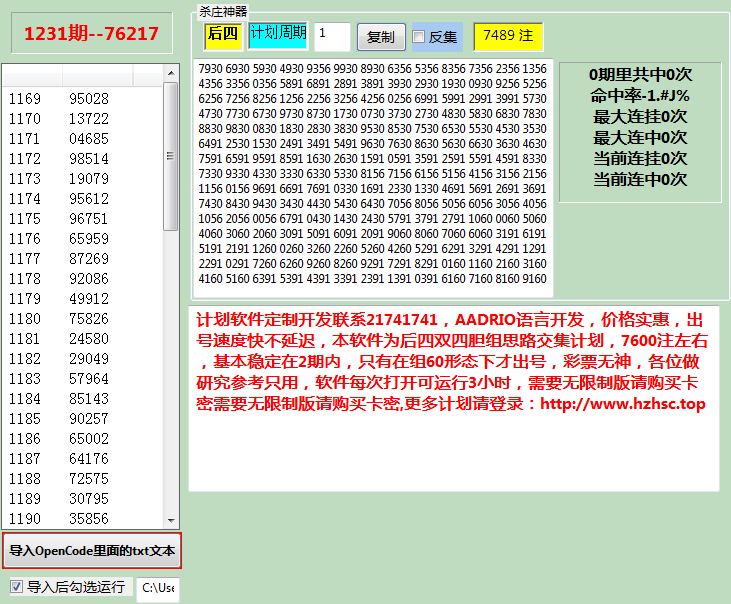Select row 1175 with value 96751

click(83, 219)
